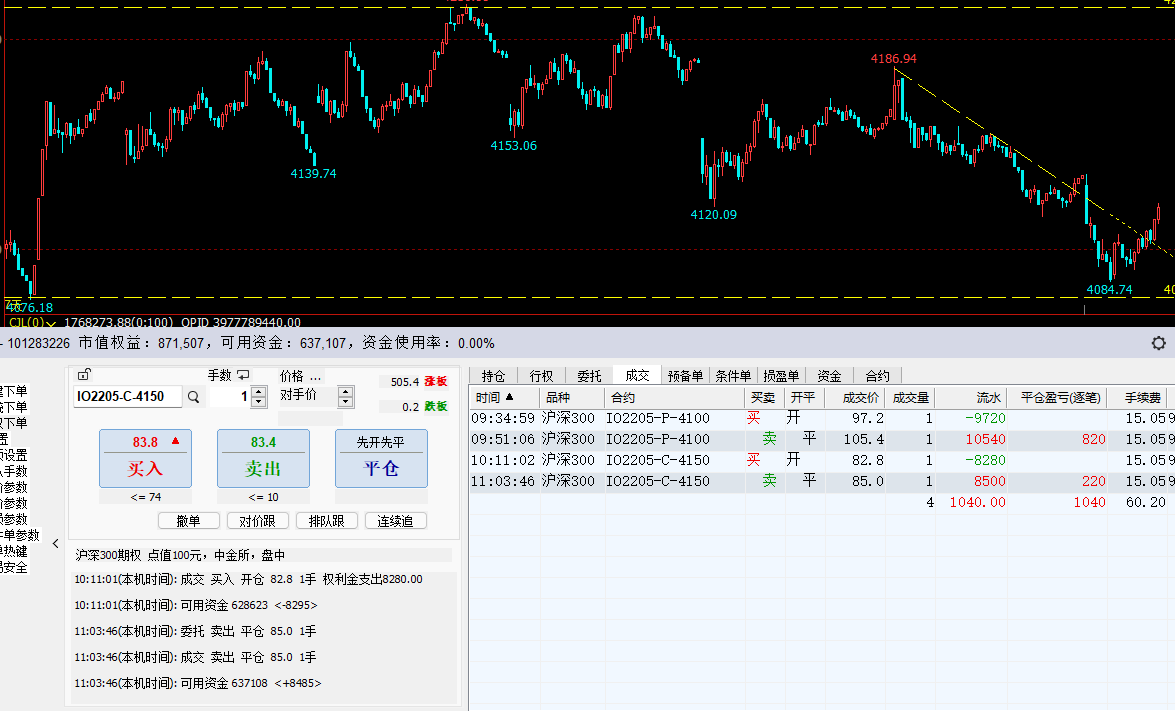Click the 卖出 sell button
The height and width of the screenshot is (711, 1175).
(x=263, y=459)
